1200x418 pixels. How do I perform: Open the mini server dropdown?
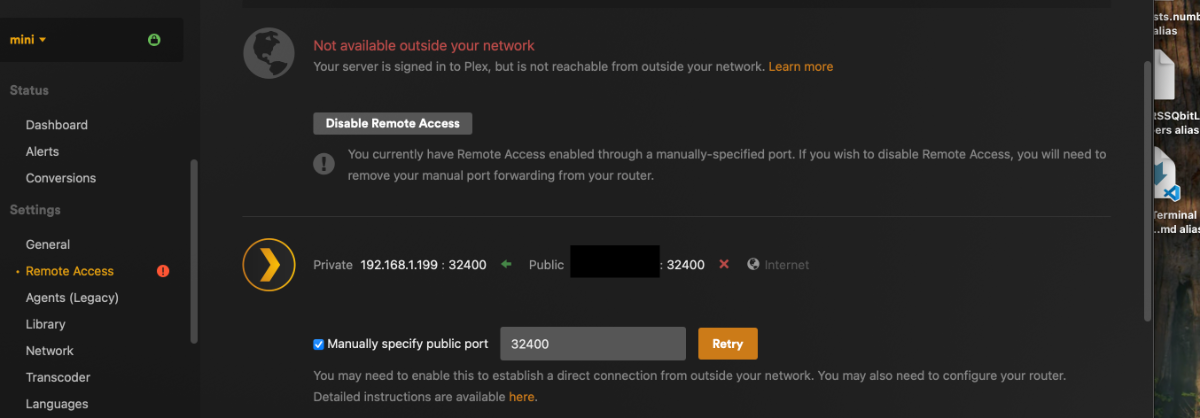pyautogui.click(x=29, y=40)
